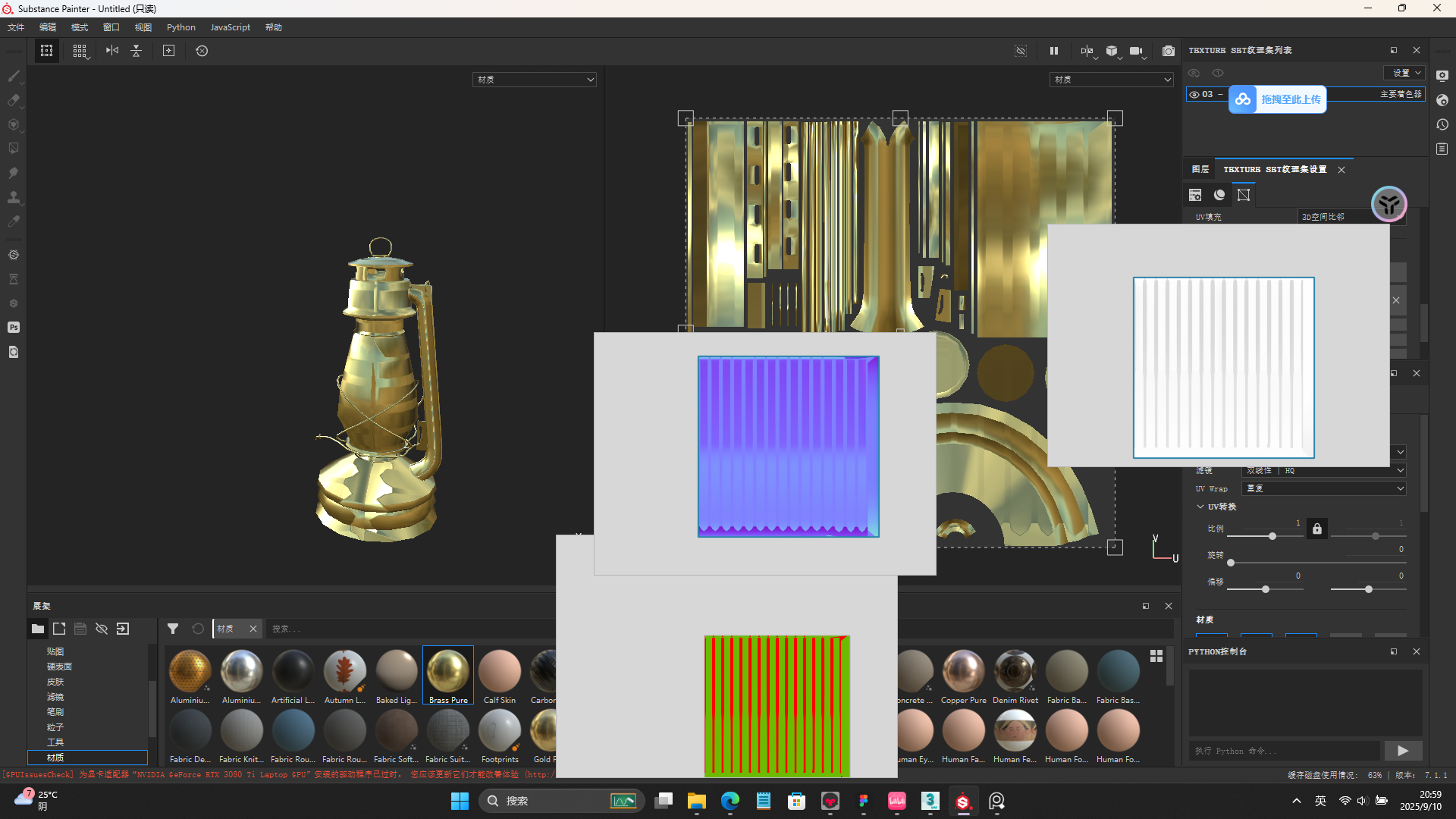Select the Polygon Fill tool
Screen dimensions: 1456x819
pos(14,149)
